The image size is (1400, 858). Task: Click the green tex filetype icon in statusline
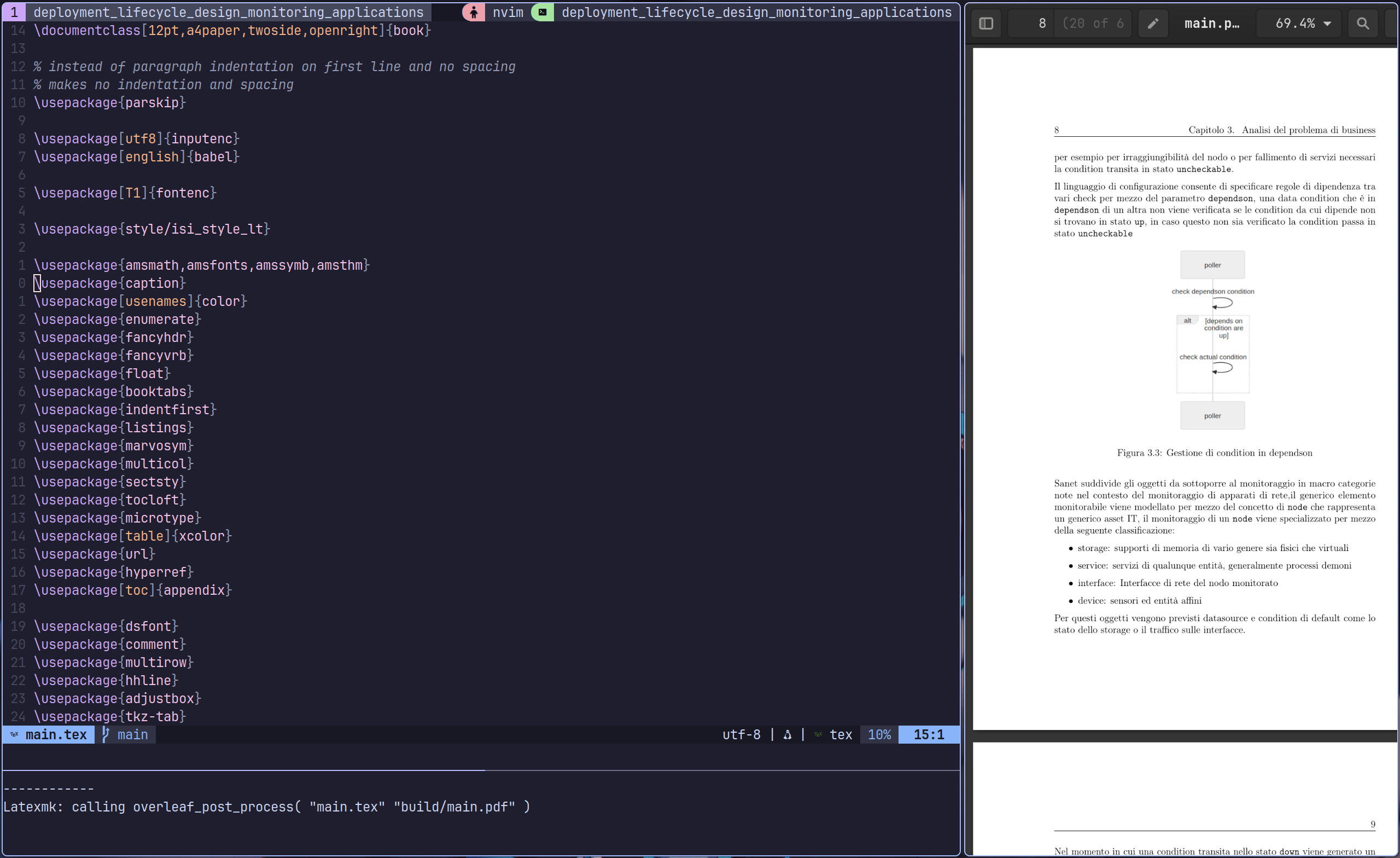pos(818,735)
